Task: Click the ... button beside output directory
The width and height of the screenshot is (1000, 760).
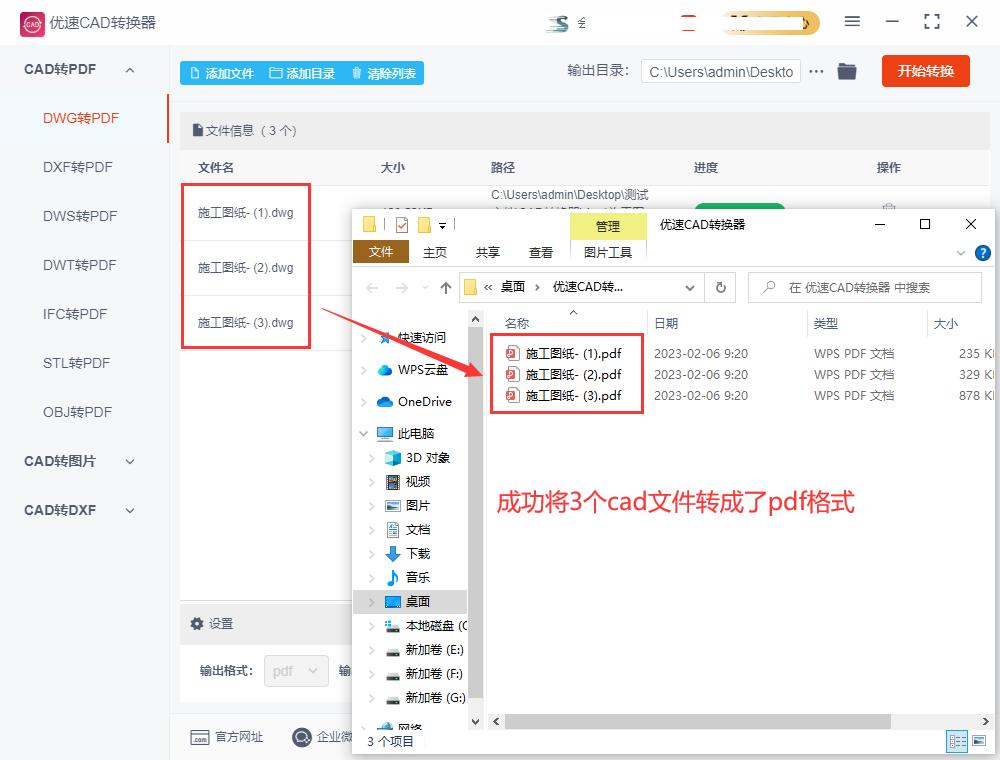Action: pos(818,71)
